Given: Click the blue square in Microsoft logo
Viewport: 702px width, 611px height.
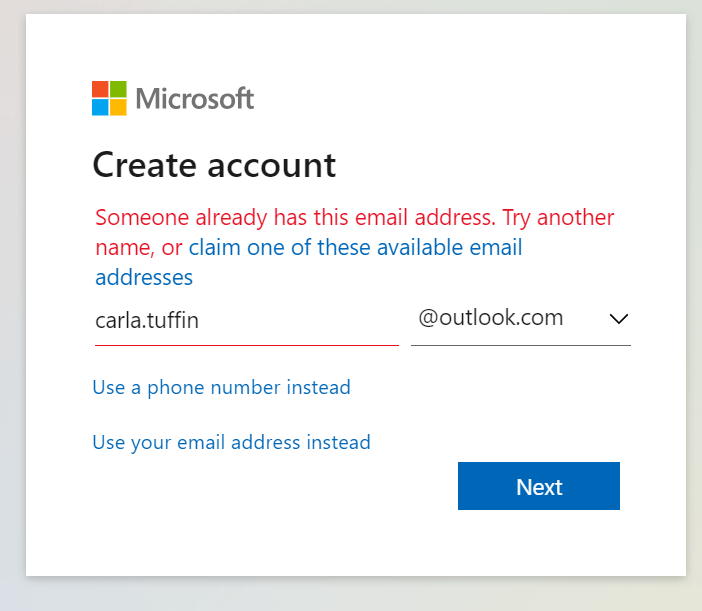Looking at the screenshot, I should [100, 107].
